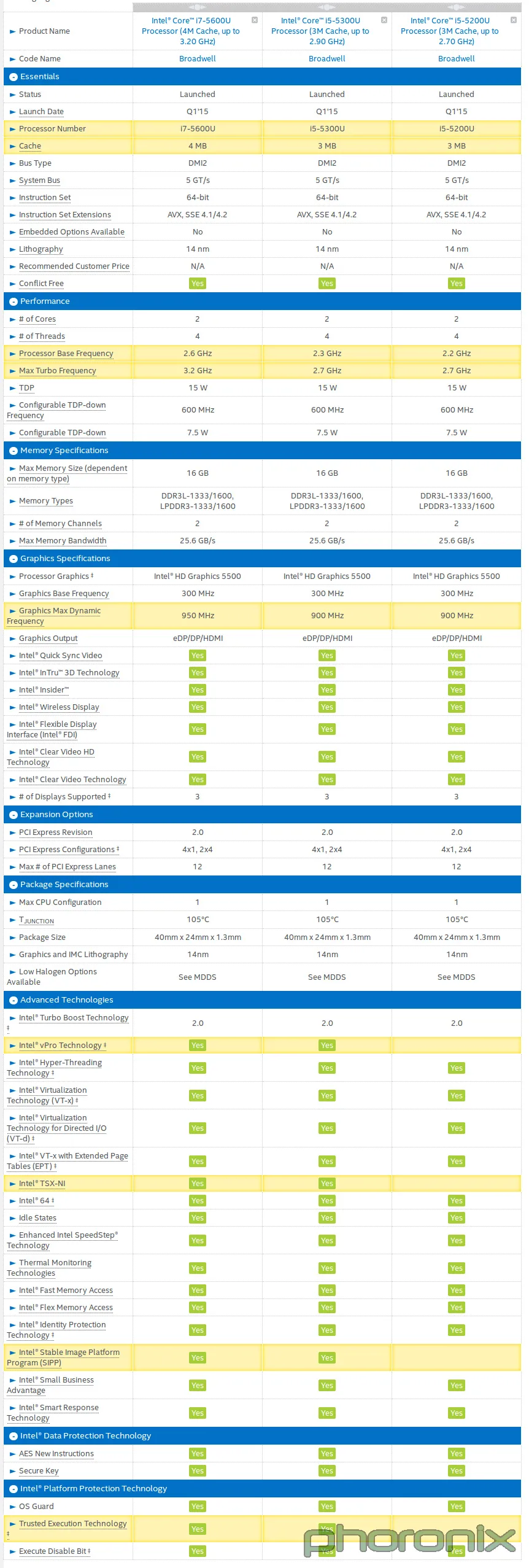Collapse the Package Specifications section
529x1568 pixels.
(14, 885)
